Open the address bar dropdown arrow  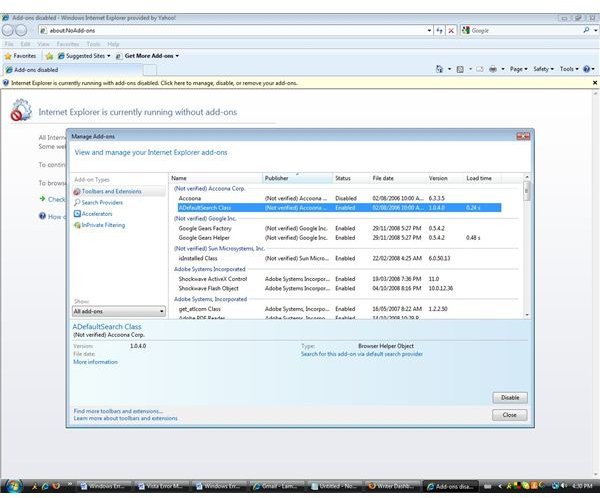click(429, 31)
